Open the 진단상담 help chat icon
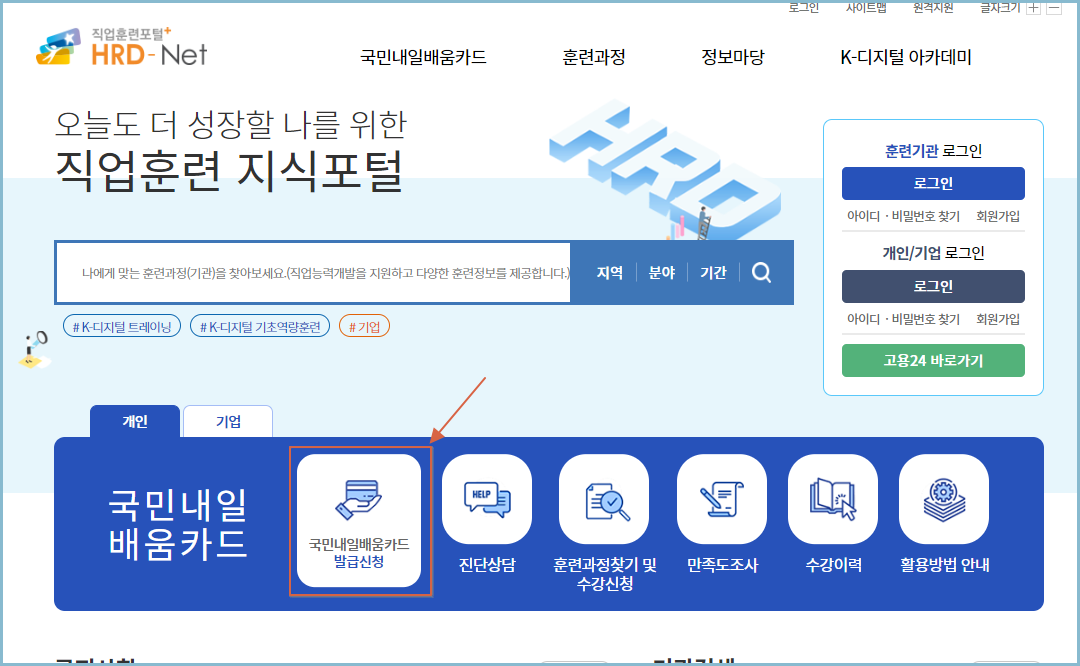This screenshot has height=666, width=1080. coord(487,498)
